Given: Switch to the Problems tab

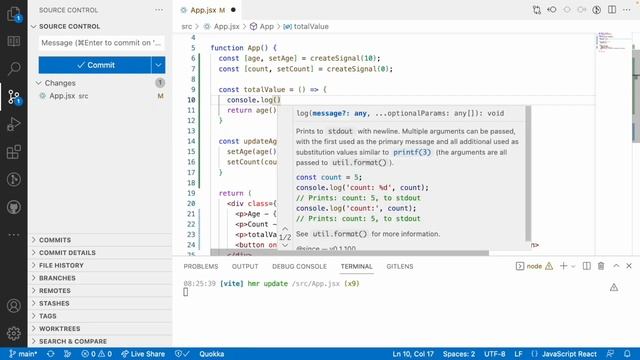Looking at the screenshot, I should coord(201,266).
